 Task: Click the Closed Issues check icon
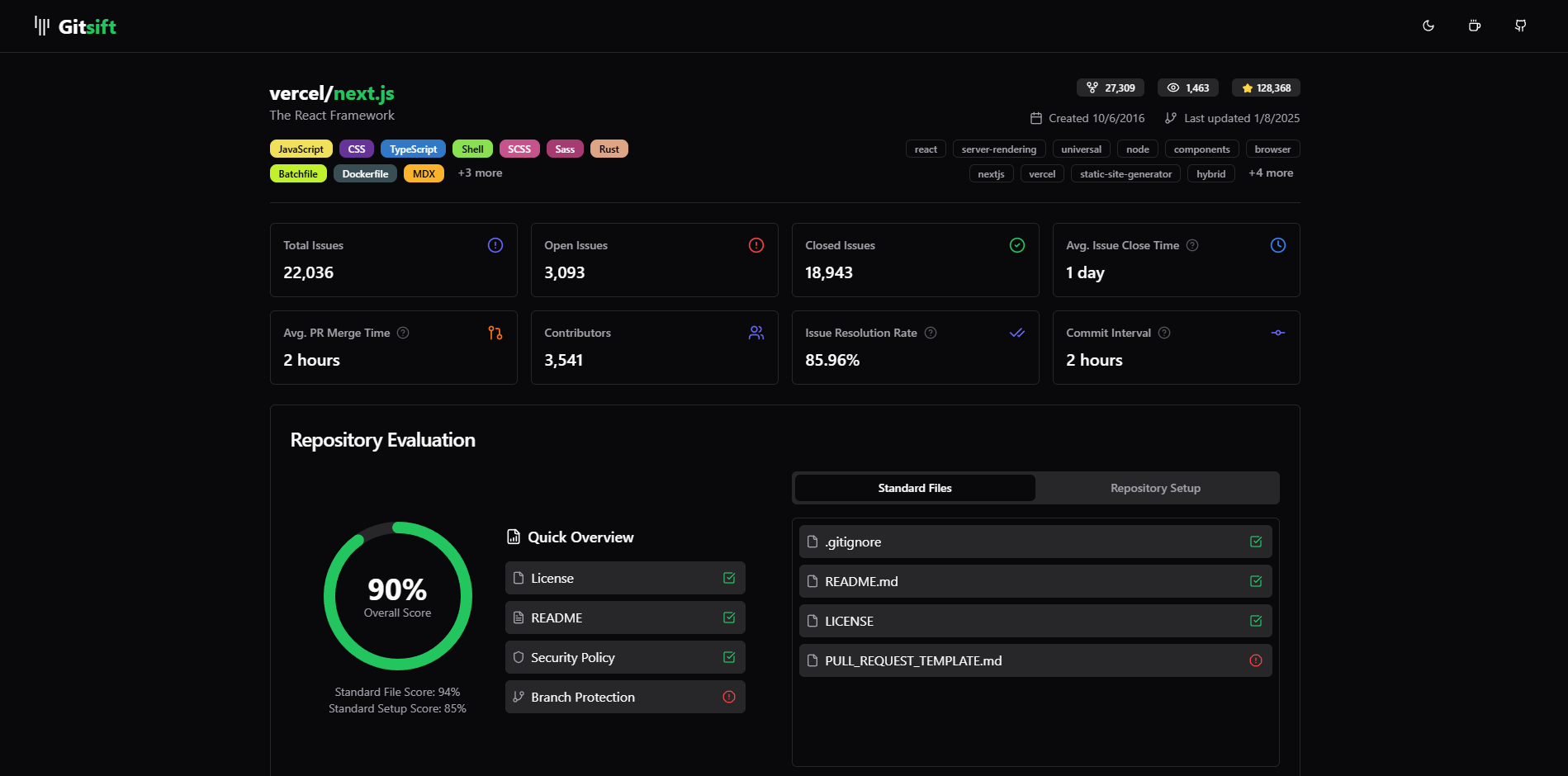click(x=1017, y=245)
